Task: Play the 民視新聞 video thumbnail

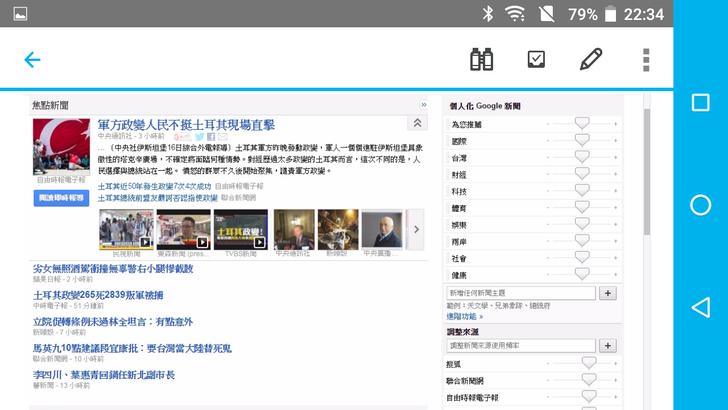Action: point(126,230)
